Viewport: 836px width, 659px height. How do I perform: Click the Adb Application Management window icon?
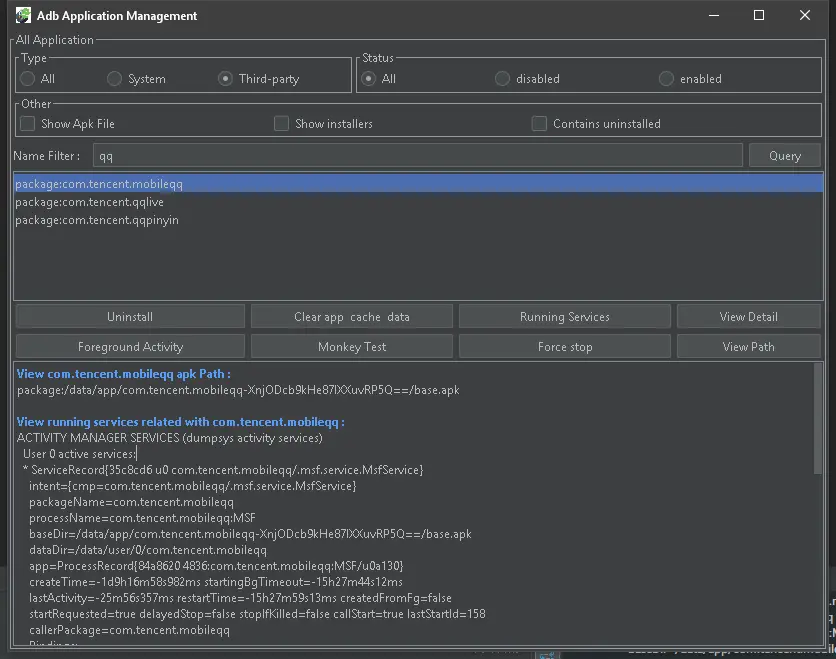23,15
